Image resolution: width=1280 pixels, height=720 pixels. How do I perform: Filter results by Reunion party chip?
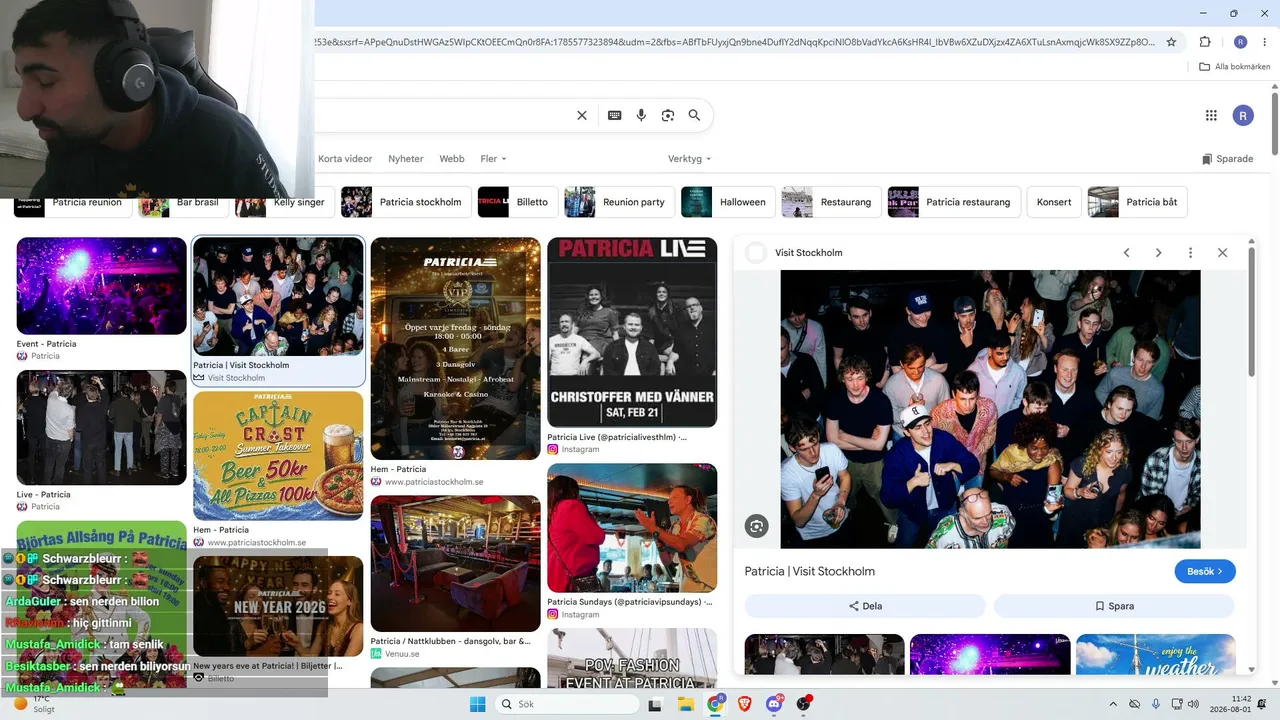click(619, 202)
